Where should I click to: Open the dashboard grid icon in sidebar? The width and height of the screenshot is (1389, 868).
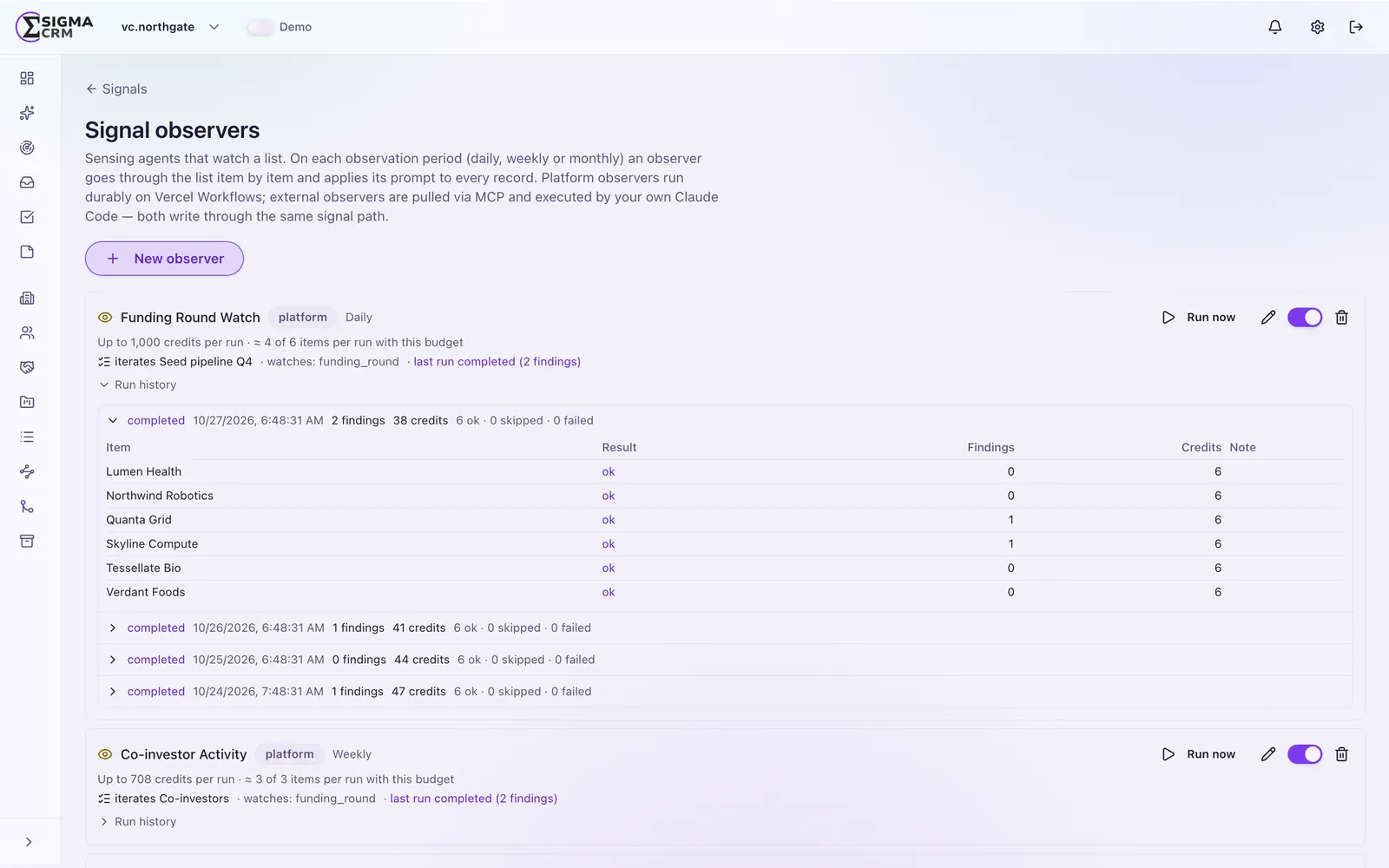[27, 78]
